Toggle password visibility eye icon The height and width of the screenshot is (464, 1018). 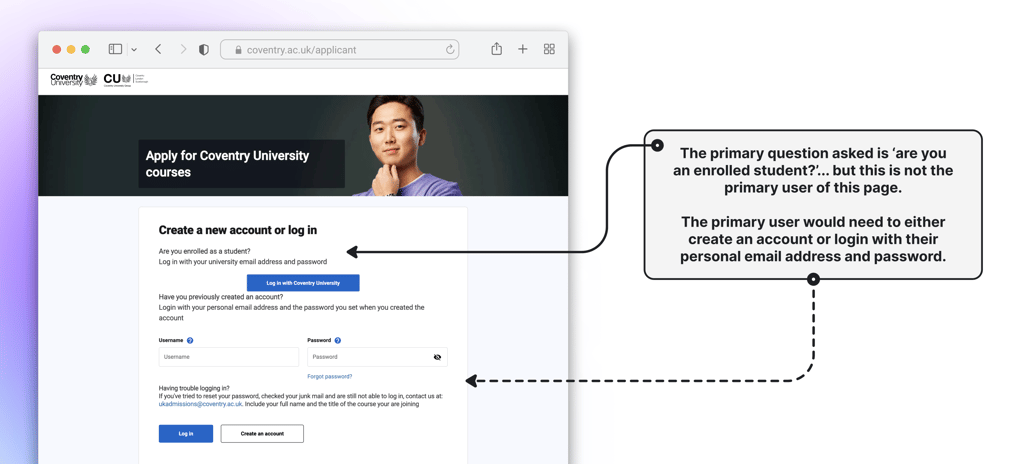437,357
